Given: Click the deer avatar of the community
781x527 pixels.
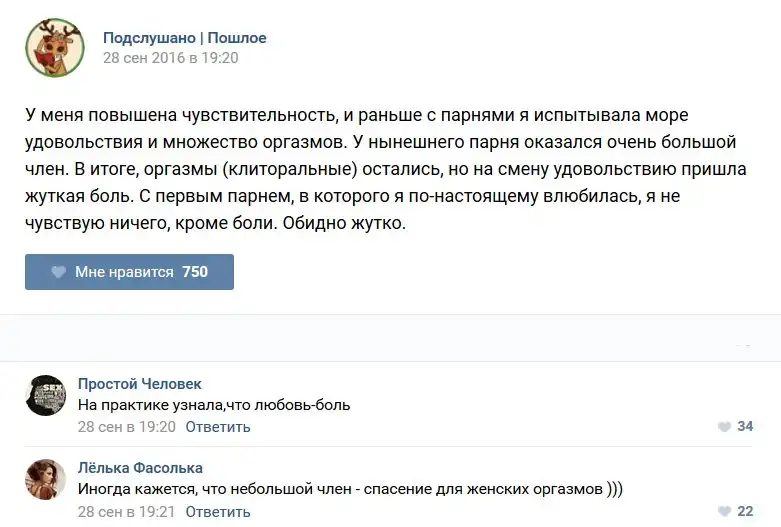Looking at the screenshot, I should 54,47.
